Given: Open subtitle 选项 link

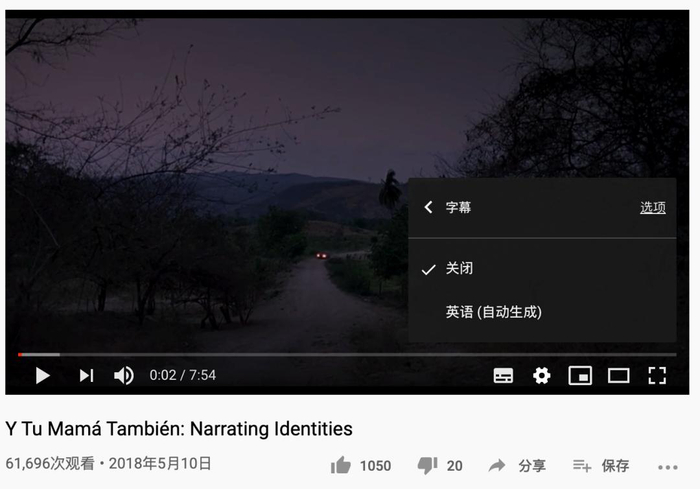Looking at the screenshot, I should tap(653, 208).
